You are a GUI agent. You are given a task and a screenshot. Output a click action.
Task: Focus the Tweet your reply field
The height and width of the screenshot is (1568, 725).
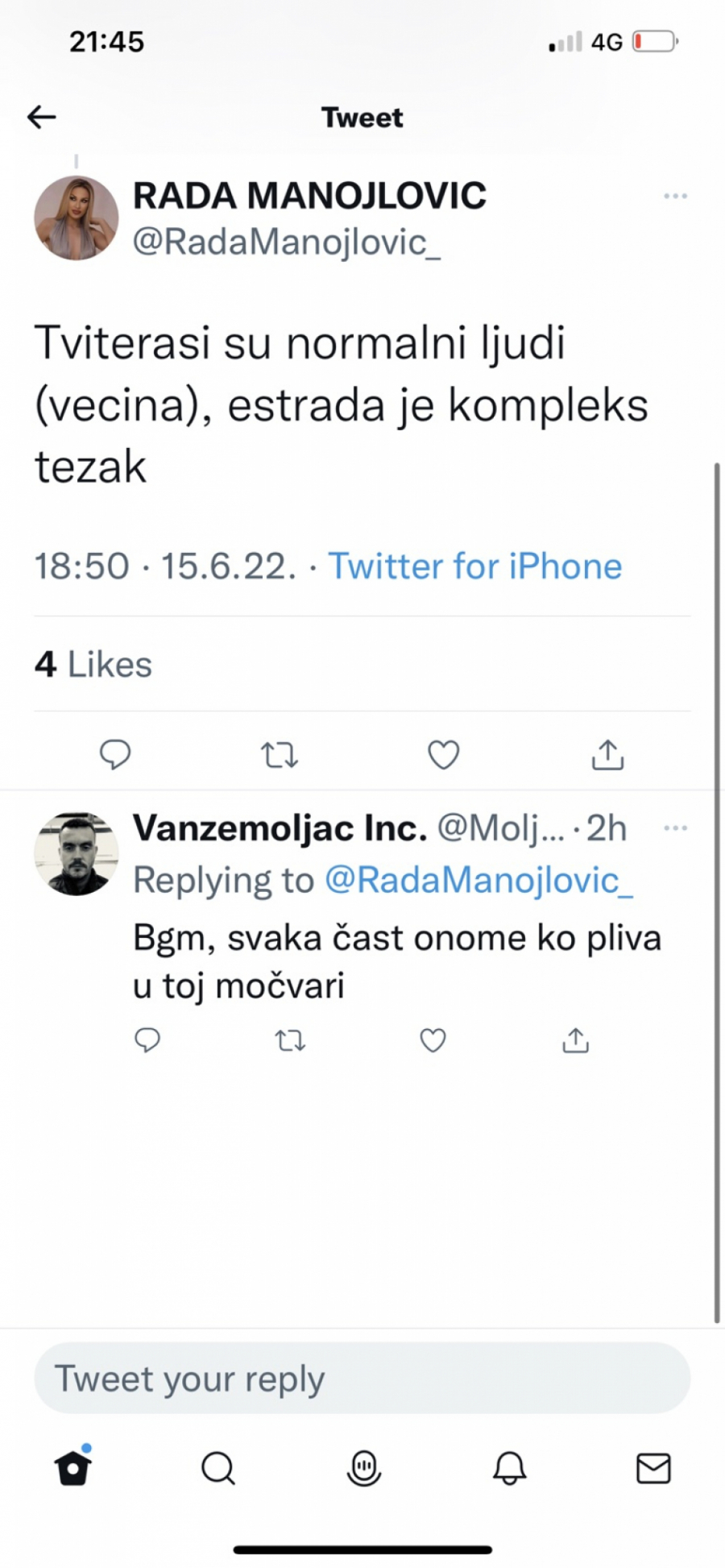click(362, 1379)
